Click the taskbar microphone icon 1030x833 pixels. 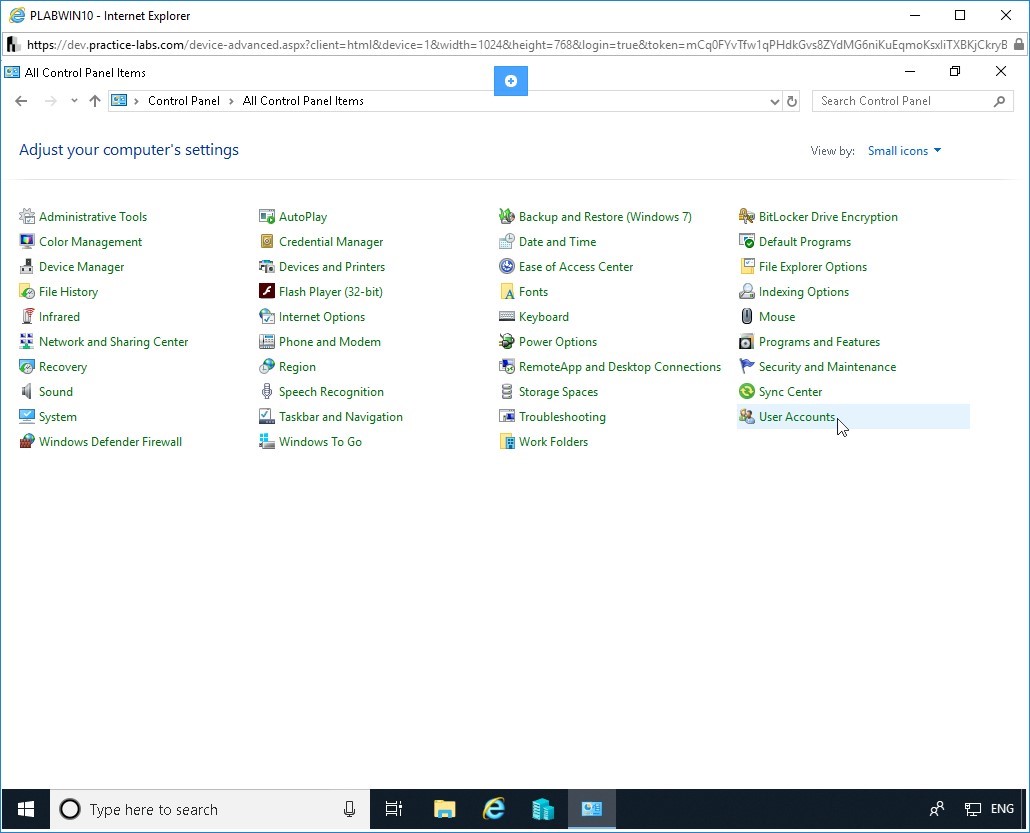click(x=349, y=809)
